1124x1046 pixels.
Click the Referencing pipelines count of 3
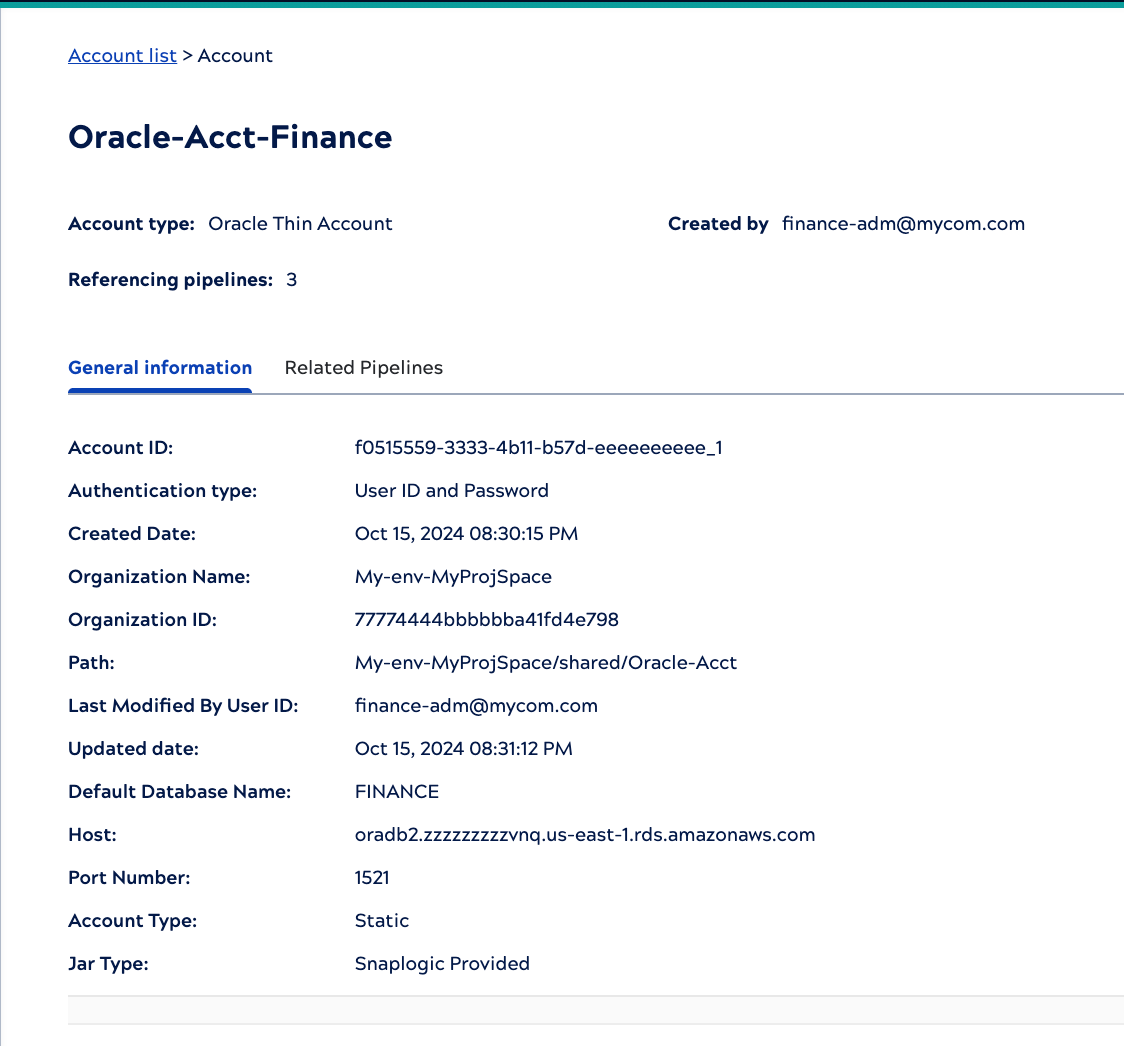[290, 279]
